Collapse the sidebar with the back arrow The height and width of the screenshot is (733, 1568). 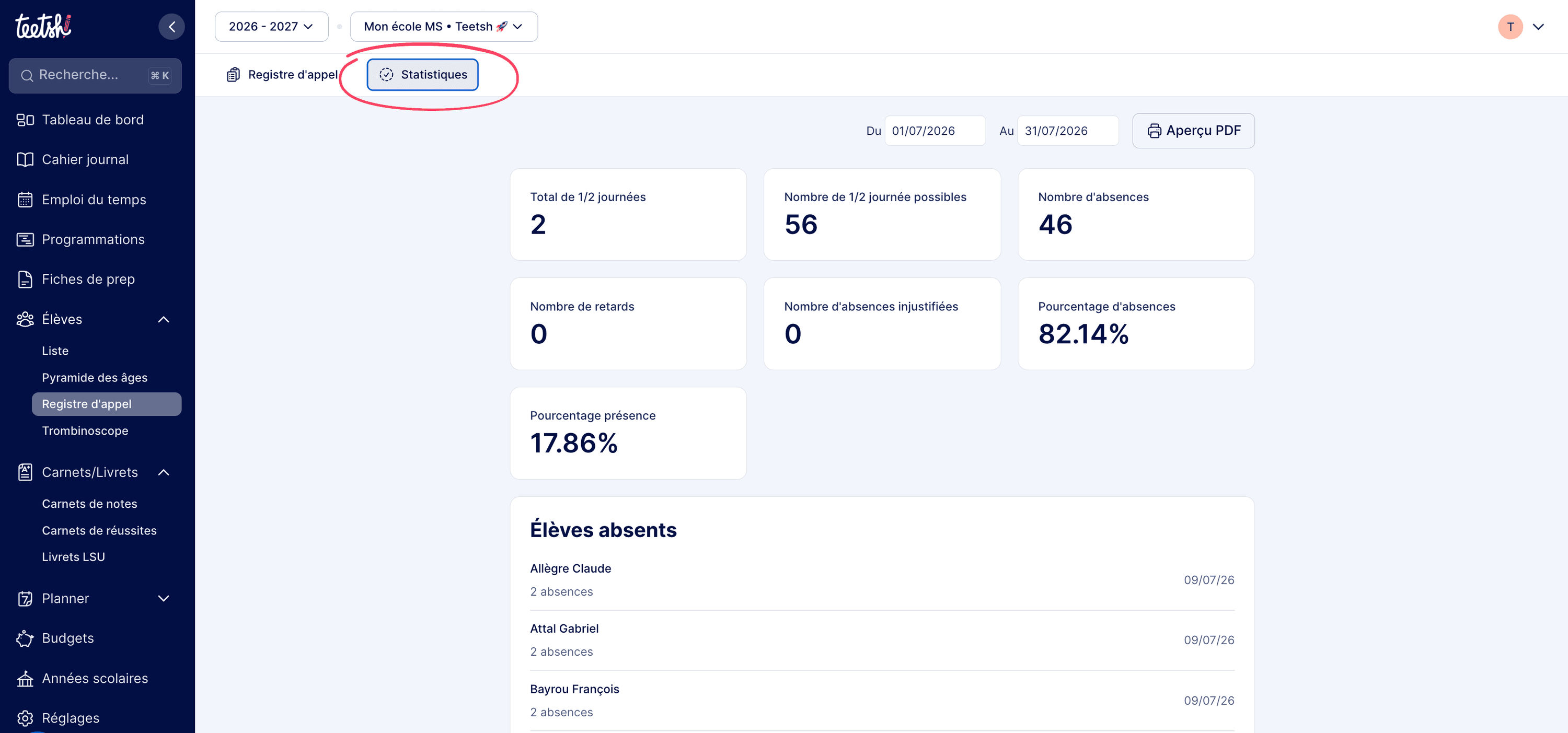[171, 27]
